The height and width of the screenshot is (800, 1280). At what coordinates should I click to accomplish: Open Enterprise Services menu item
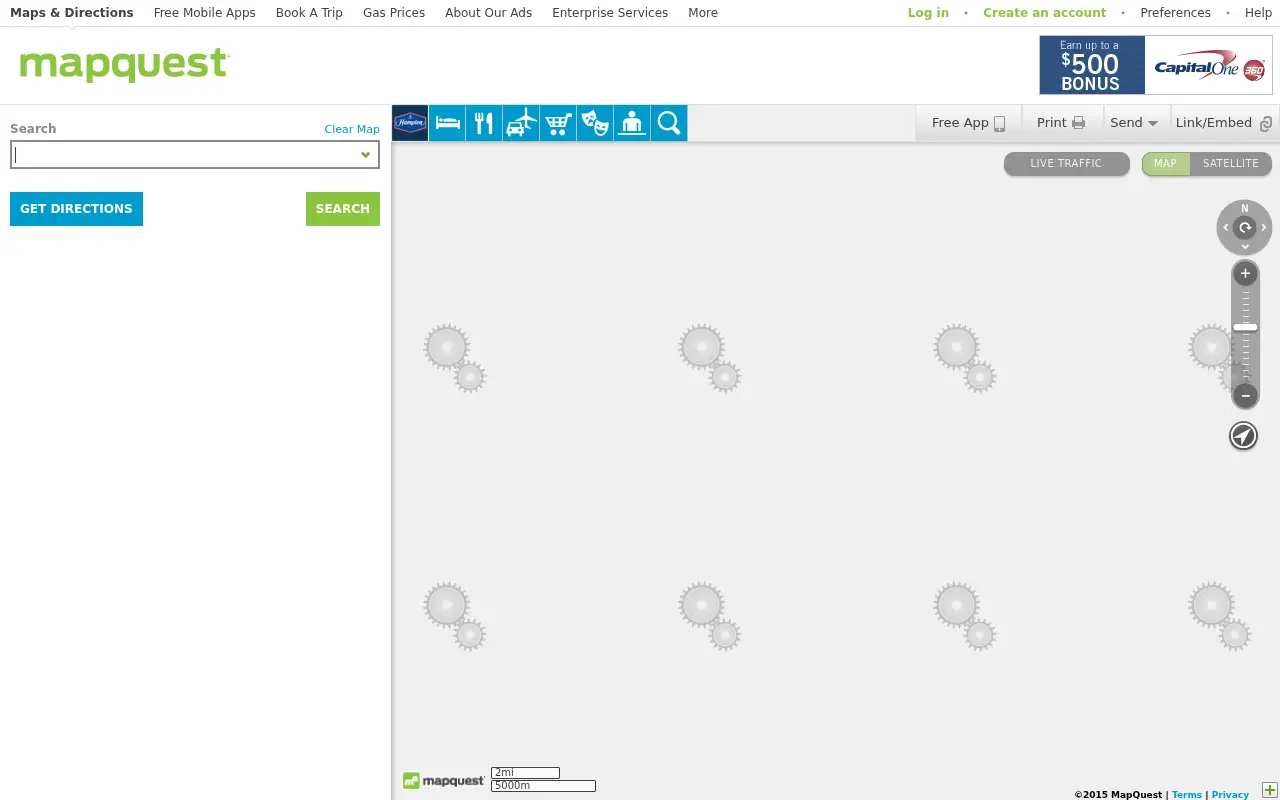(610, 13)
